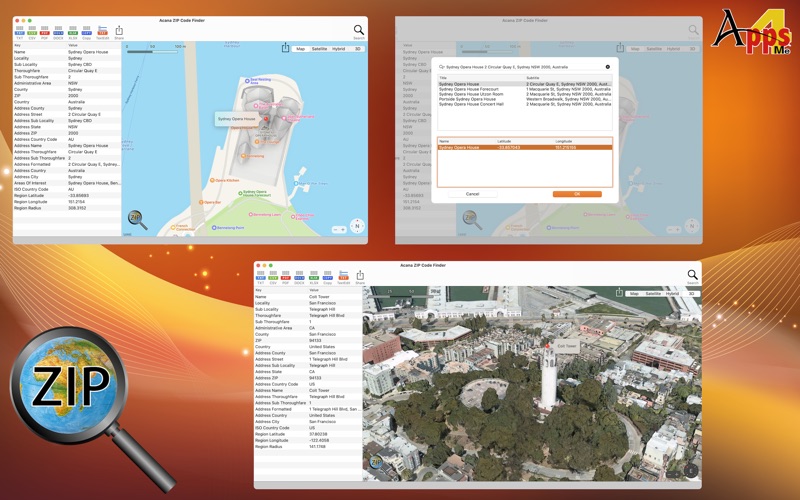Image resolution: width=800 pixels, height=500 pixels.
Task: Open TextEdit icon in the Coit Tower window
Action: click(x=343, y=277)
